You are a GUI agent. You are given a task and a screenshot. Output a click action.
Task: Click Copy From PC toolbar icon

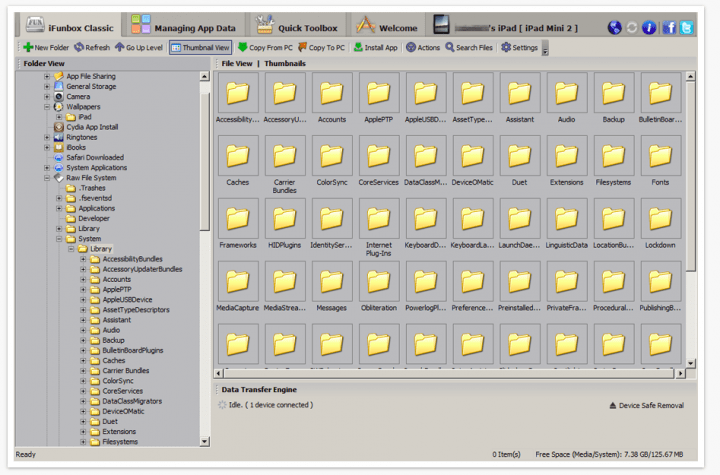[243, 47]
